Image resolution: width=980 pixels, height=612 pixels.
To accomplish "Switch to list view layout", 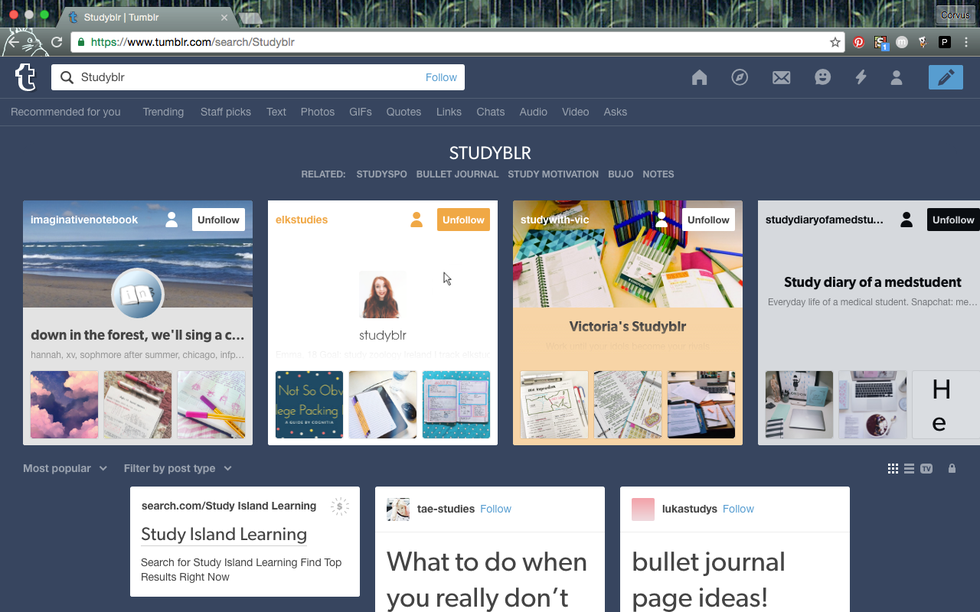I will [x=909, y=468].
